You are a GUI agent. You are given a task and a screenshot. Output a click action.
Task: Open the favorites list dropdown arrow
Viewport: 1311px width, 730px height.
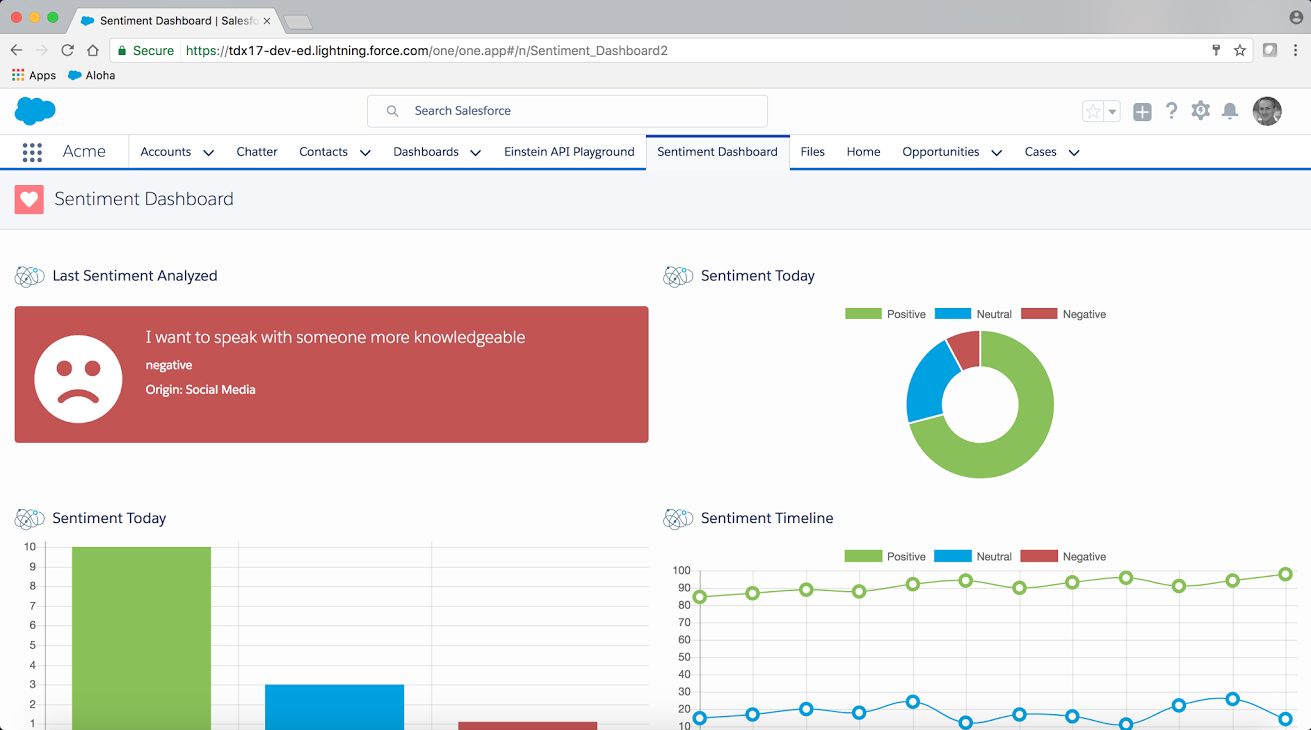tap(1112, 112)
